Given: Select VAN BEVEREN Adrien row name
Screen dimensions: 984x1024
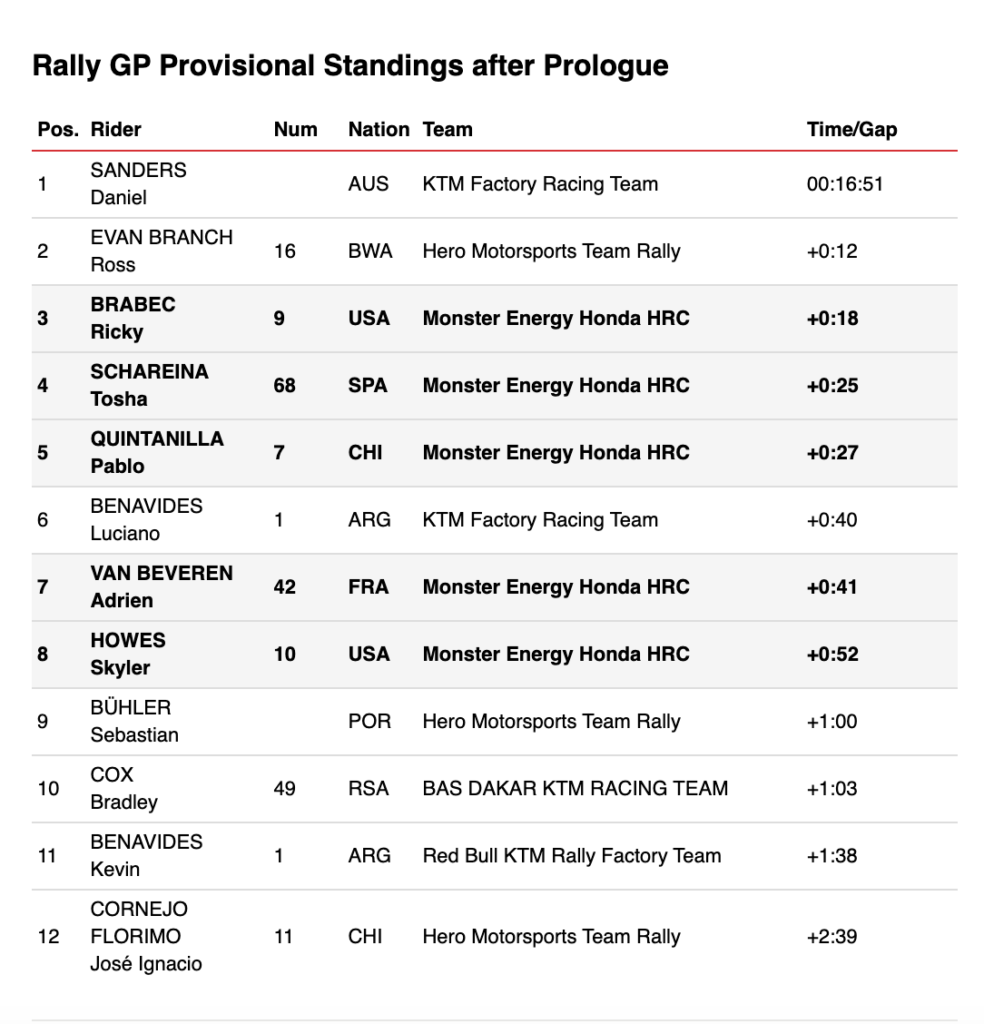Looking at the screenshot, I should [161, 586].
